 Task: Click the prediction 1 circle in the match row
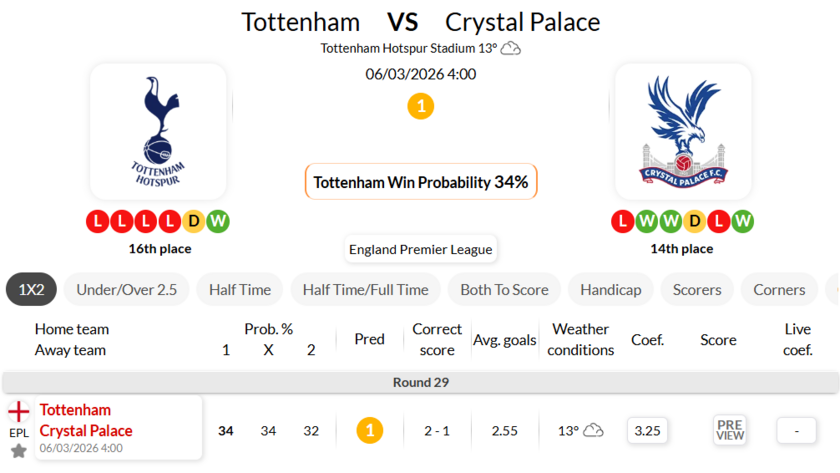coord(369,430)
